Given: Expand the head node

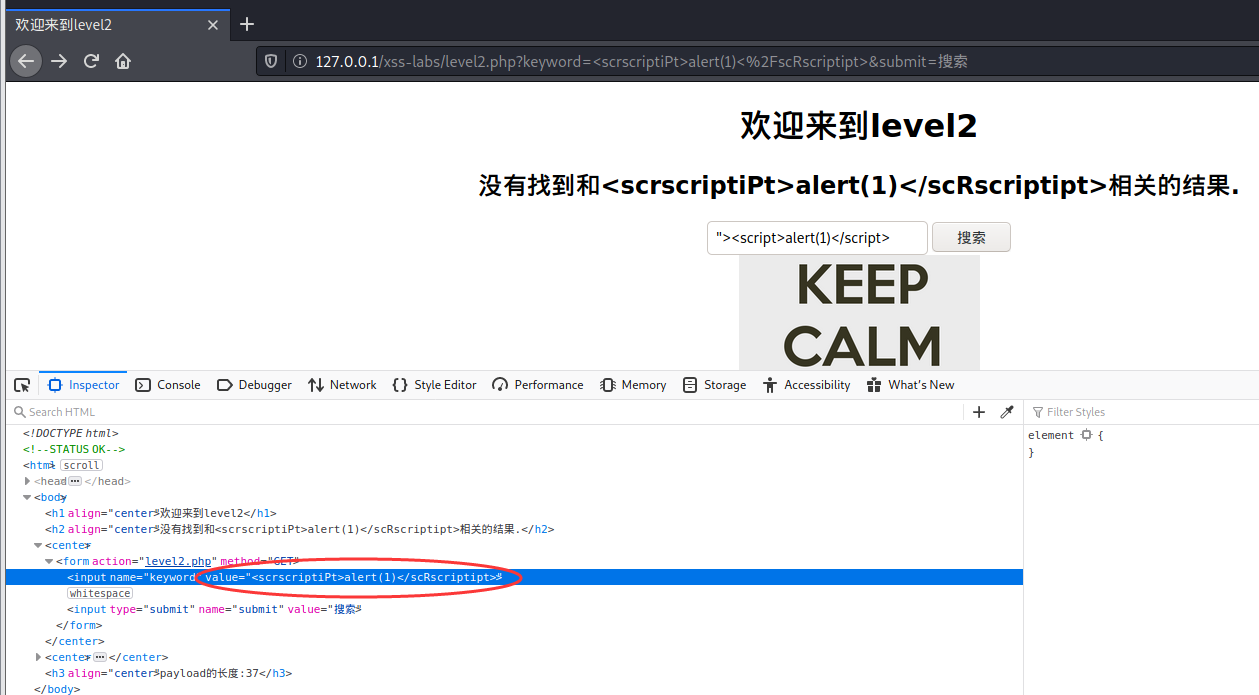Looking at the screenshot, I should (x=28, y=481).
